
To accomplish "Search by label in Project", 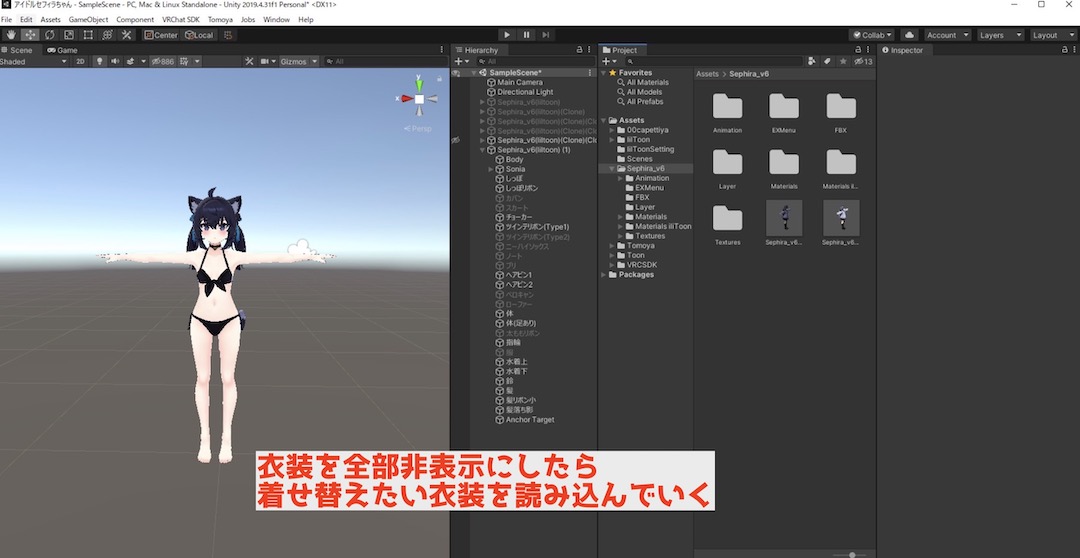I will 827,61.
